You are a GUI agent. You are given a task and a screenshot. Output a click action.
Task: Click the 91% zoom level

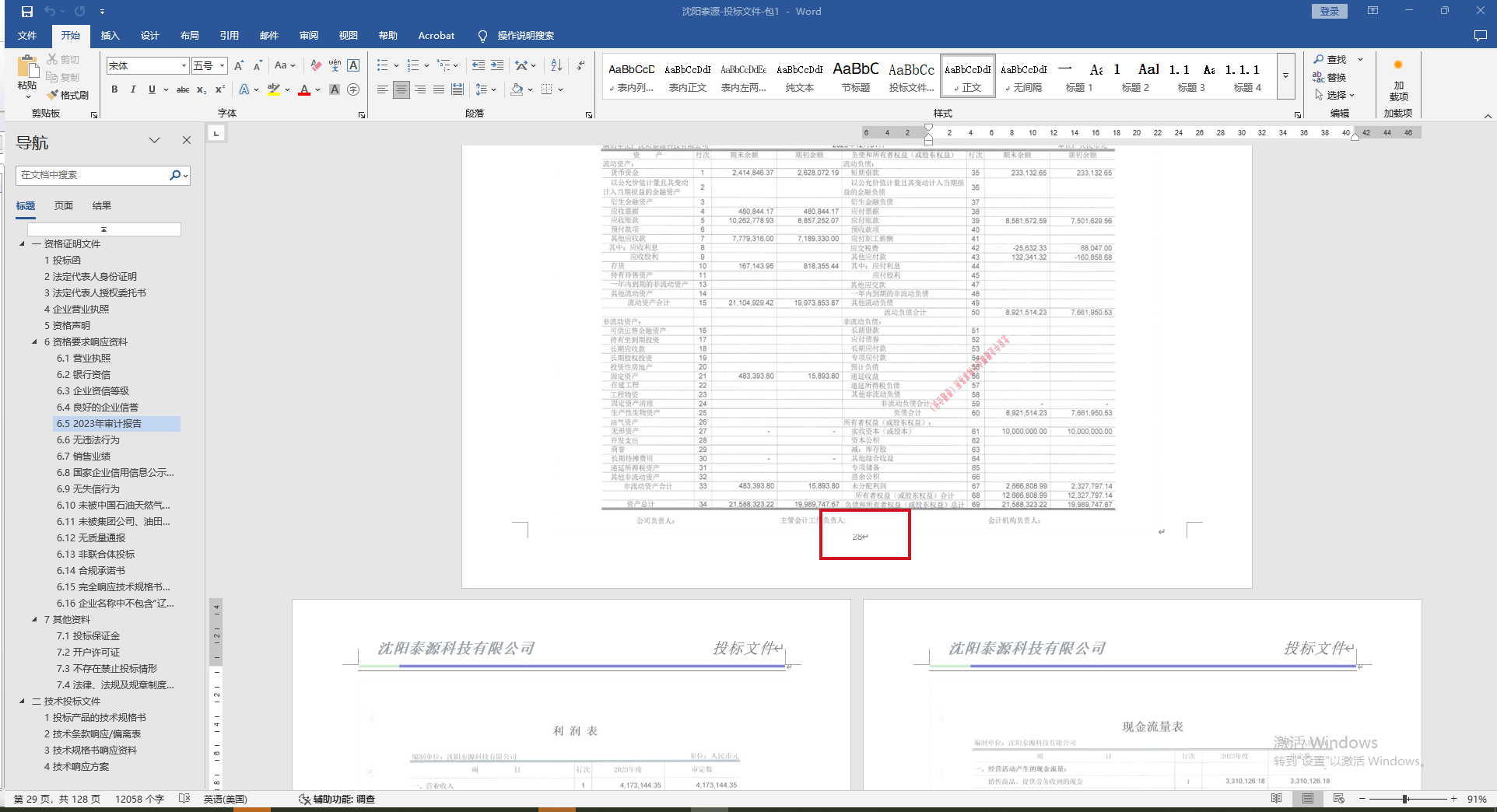pos(1477,800)
